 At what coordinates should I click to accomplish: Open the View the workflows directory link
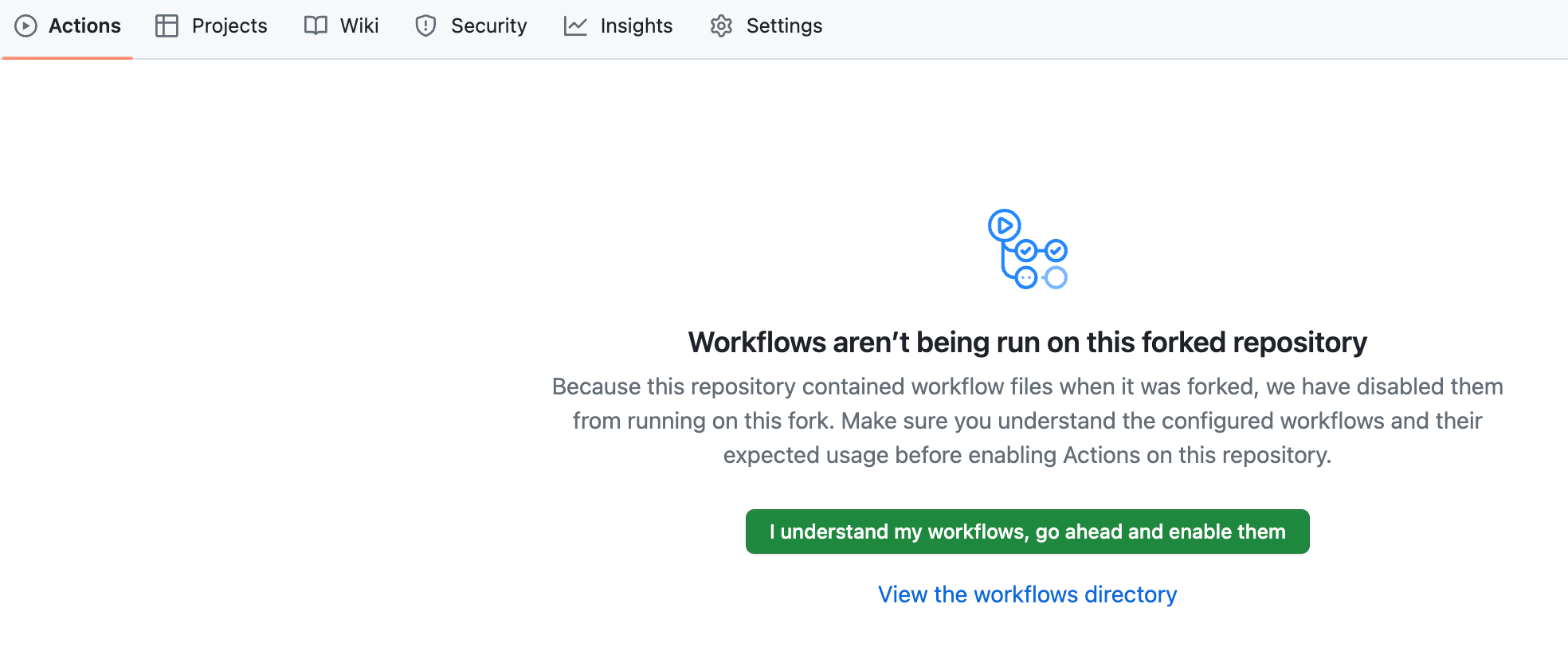tap(1028, 594)
